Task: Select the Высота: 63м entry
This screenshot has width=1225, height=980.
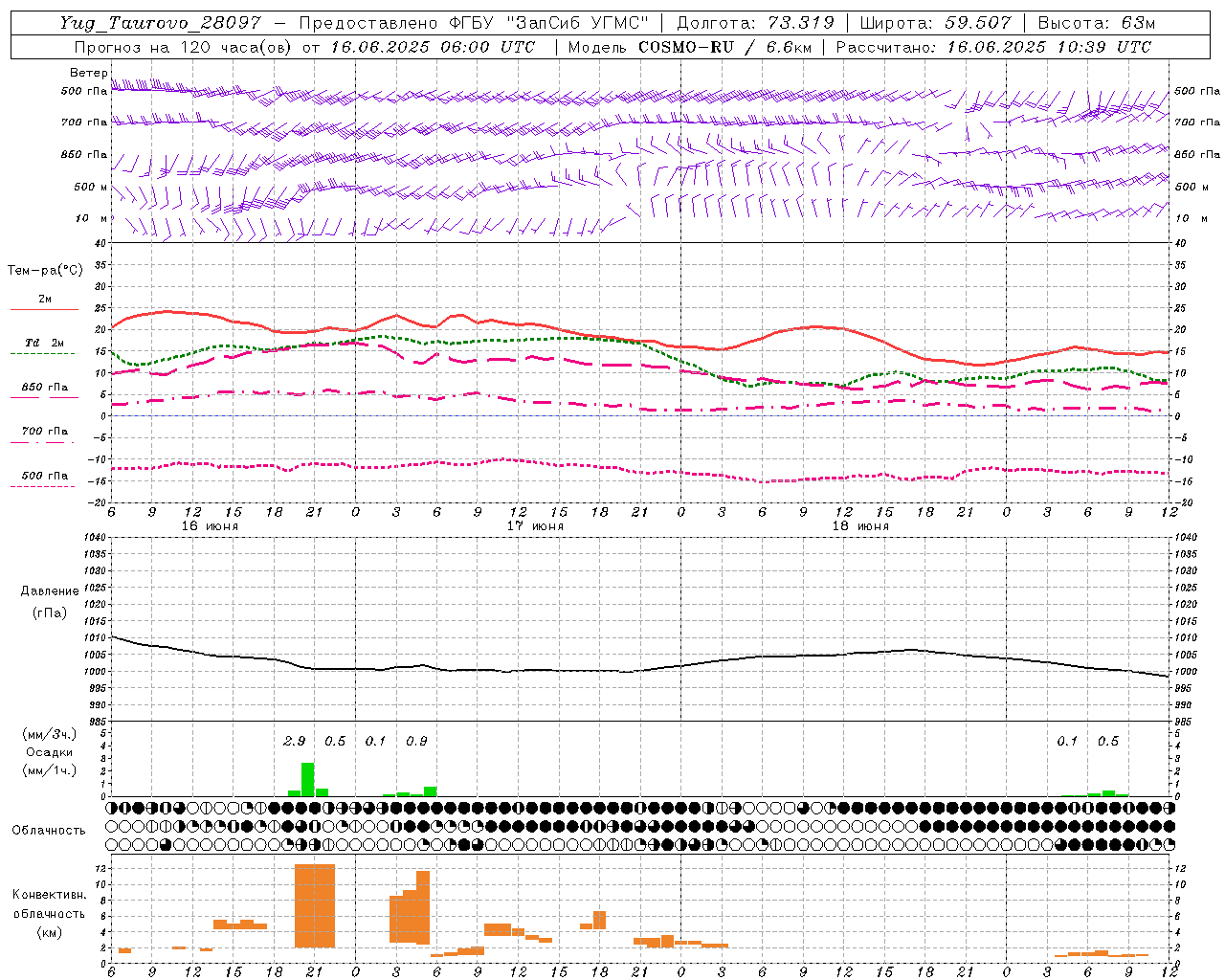Action: 1096,23
